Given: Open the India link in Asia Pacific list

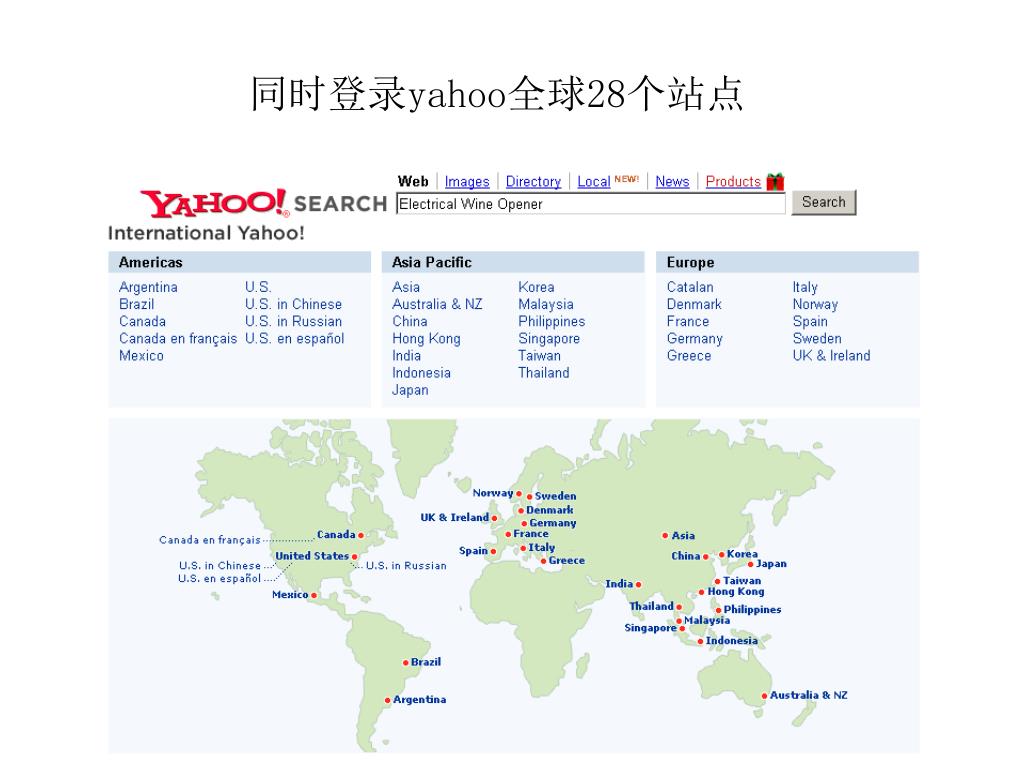Looking at the screenshot, I should tap(406, 356).
